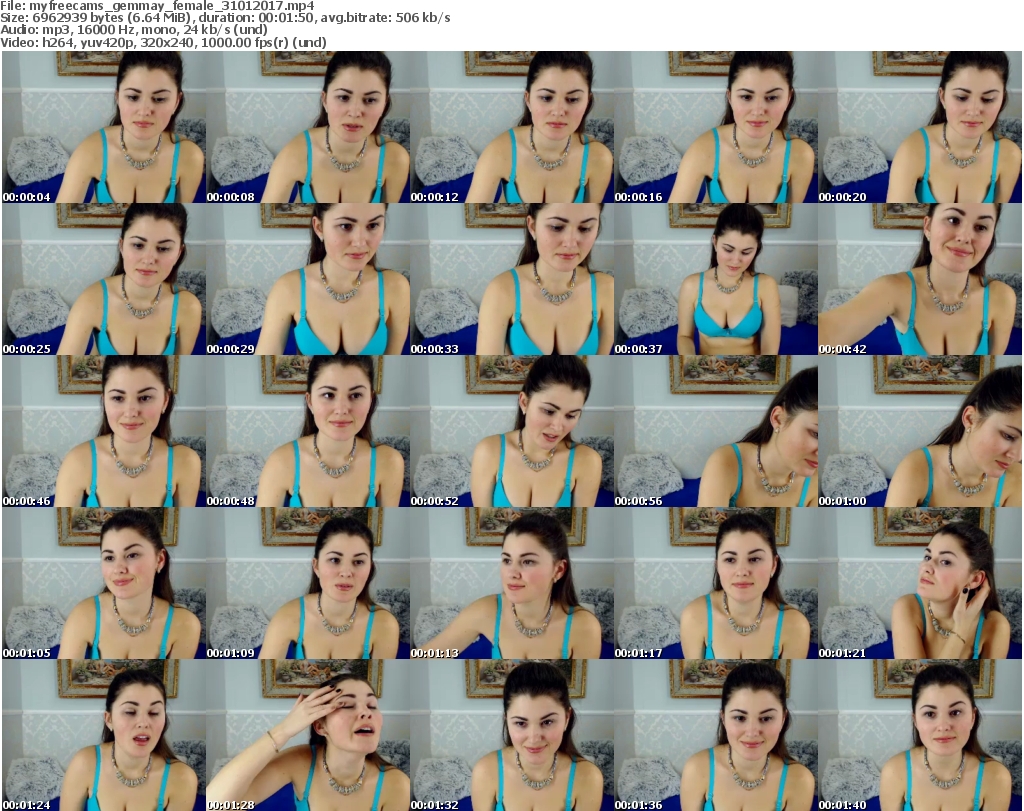The height and width of the screenshot is (811, 1024).
Task: Select the frame stamped 00:00:16
Action: pyautogui.click(x=716, y=127)
